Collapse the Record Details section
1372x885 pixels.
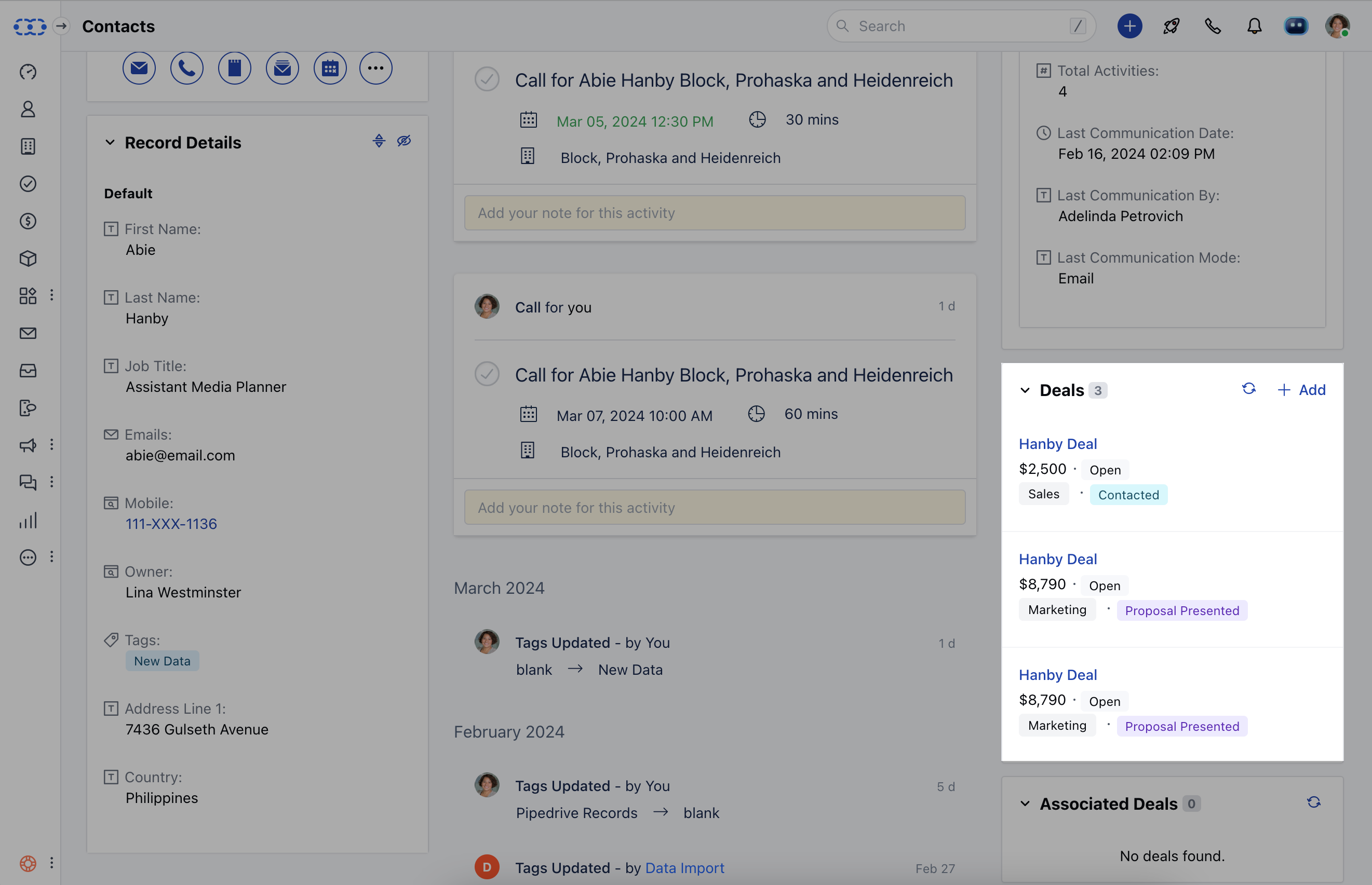point(110,142)
